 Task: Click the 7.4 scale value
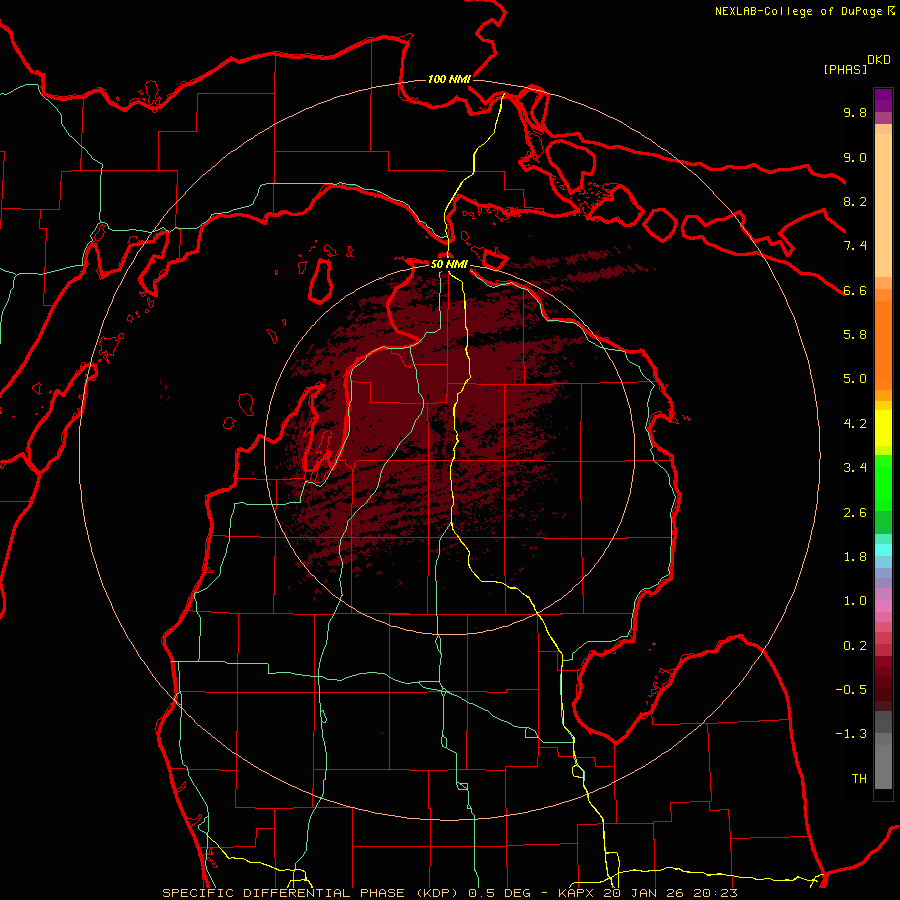pos(855,246)
